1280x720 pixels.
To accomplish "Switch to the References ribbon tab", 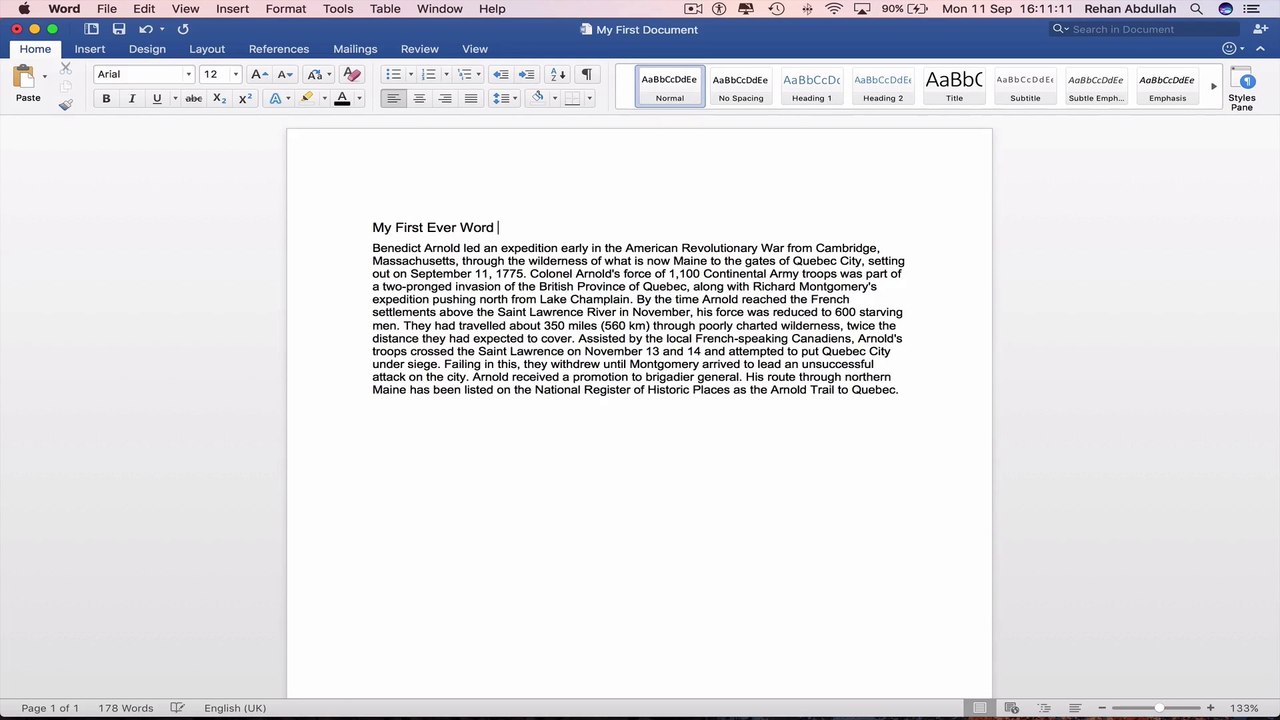I will click(x=279, y=49).
